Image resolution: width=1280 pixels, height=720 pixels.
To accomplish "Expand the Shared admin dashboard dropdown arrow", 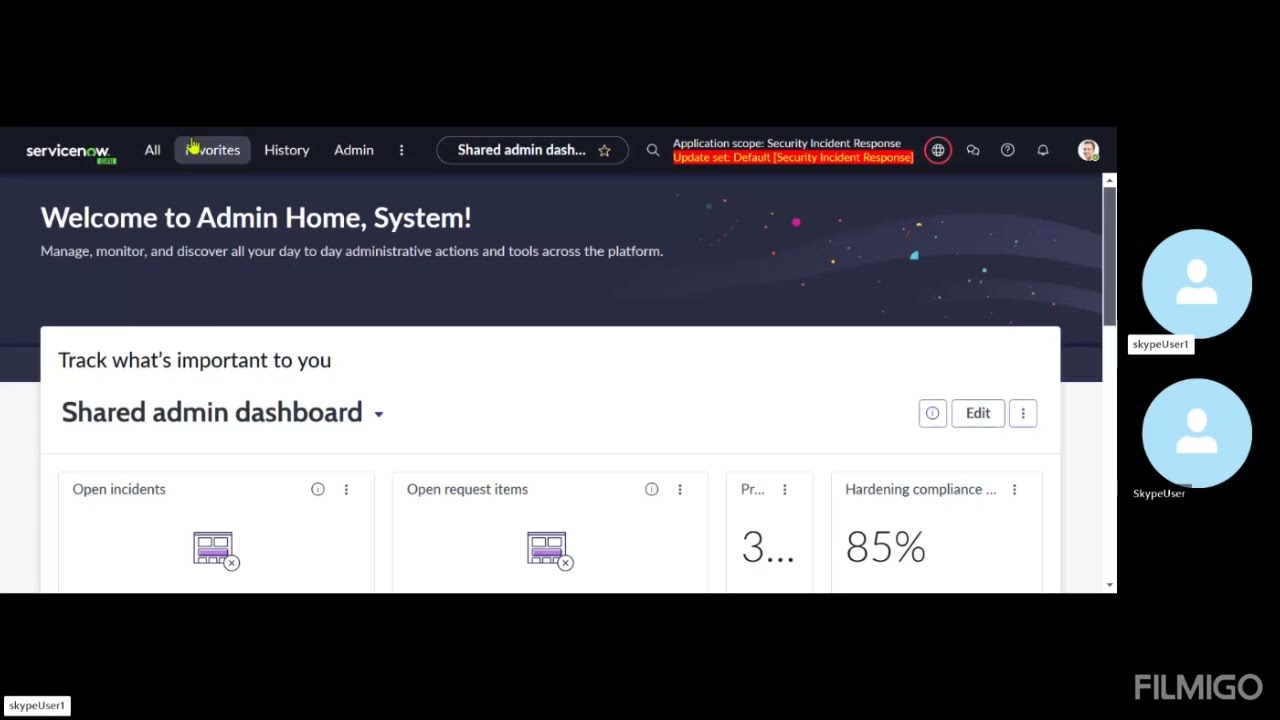I will 379,414.
